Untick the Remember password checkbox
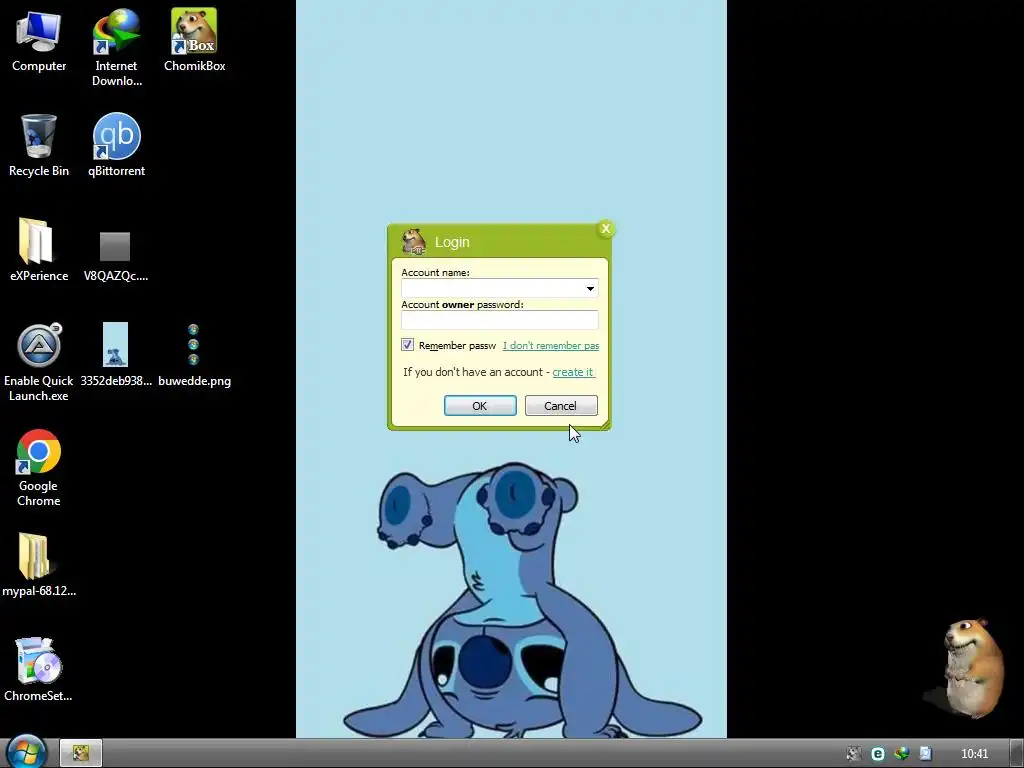This screenshot has width=1024, height=768. 407,345
